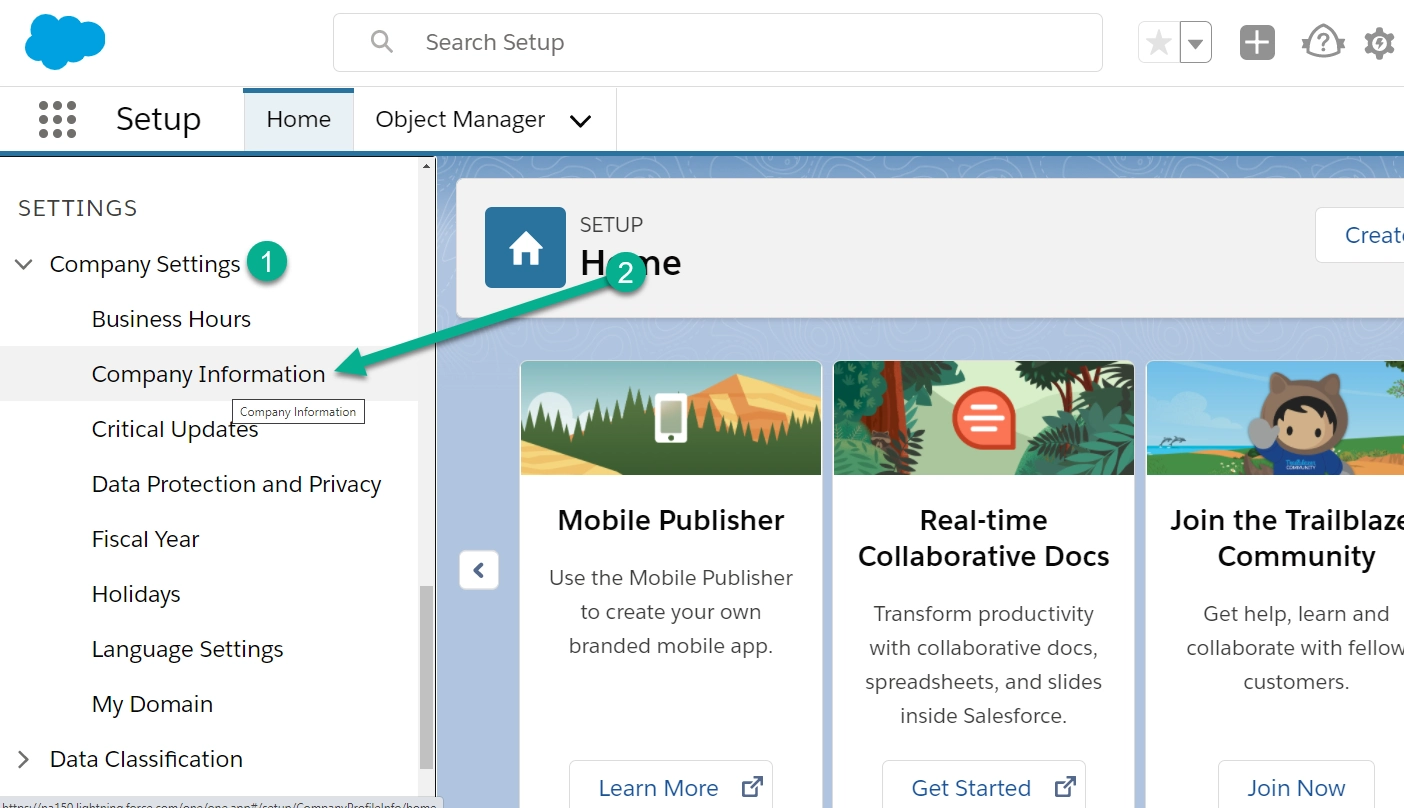
Task: Click the SETTINGS section label
Action: pyautogui.click(x=78, y=208)
